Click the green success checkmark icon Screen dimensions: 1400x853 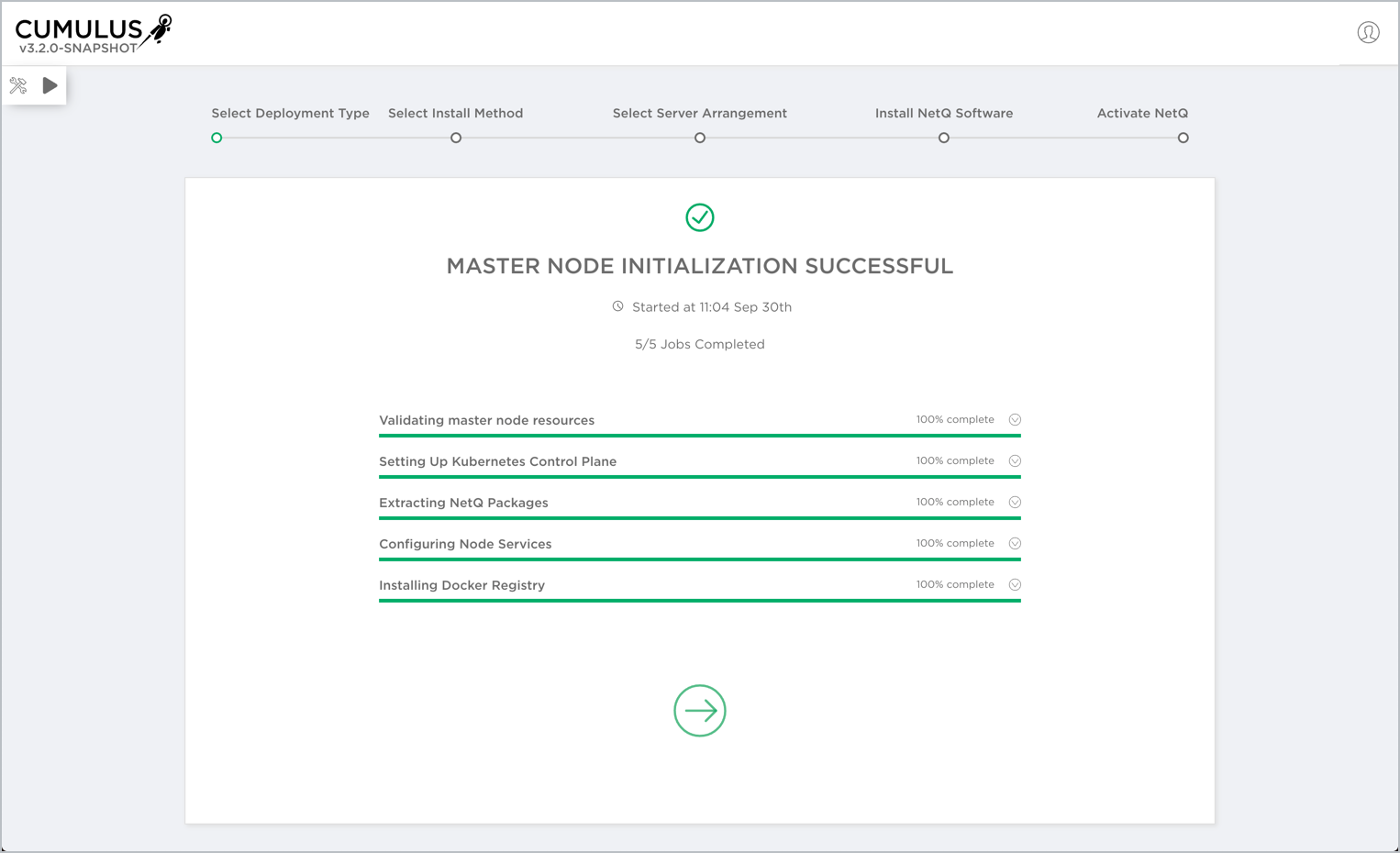[x=700, y=217]
